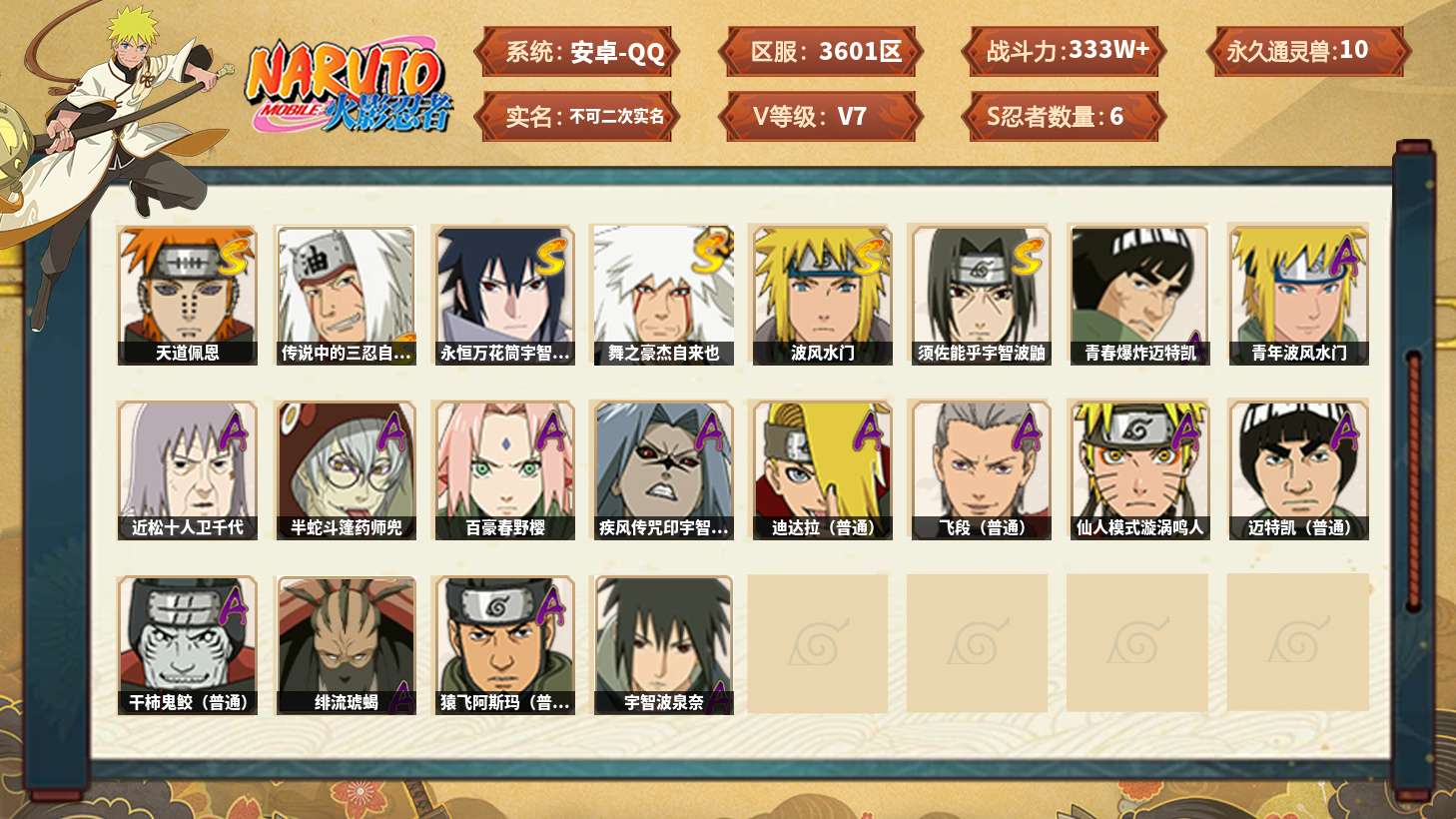Open the 干柿鬼鲛（普通）ninja portrait
The height and width of the screenshot is (819, 1456).
click(187, 645)
